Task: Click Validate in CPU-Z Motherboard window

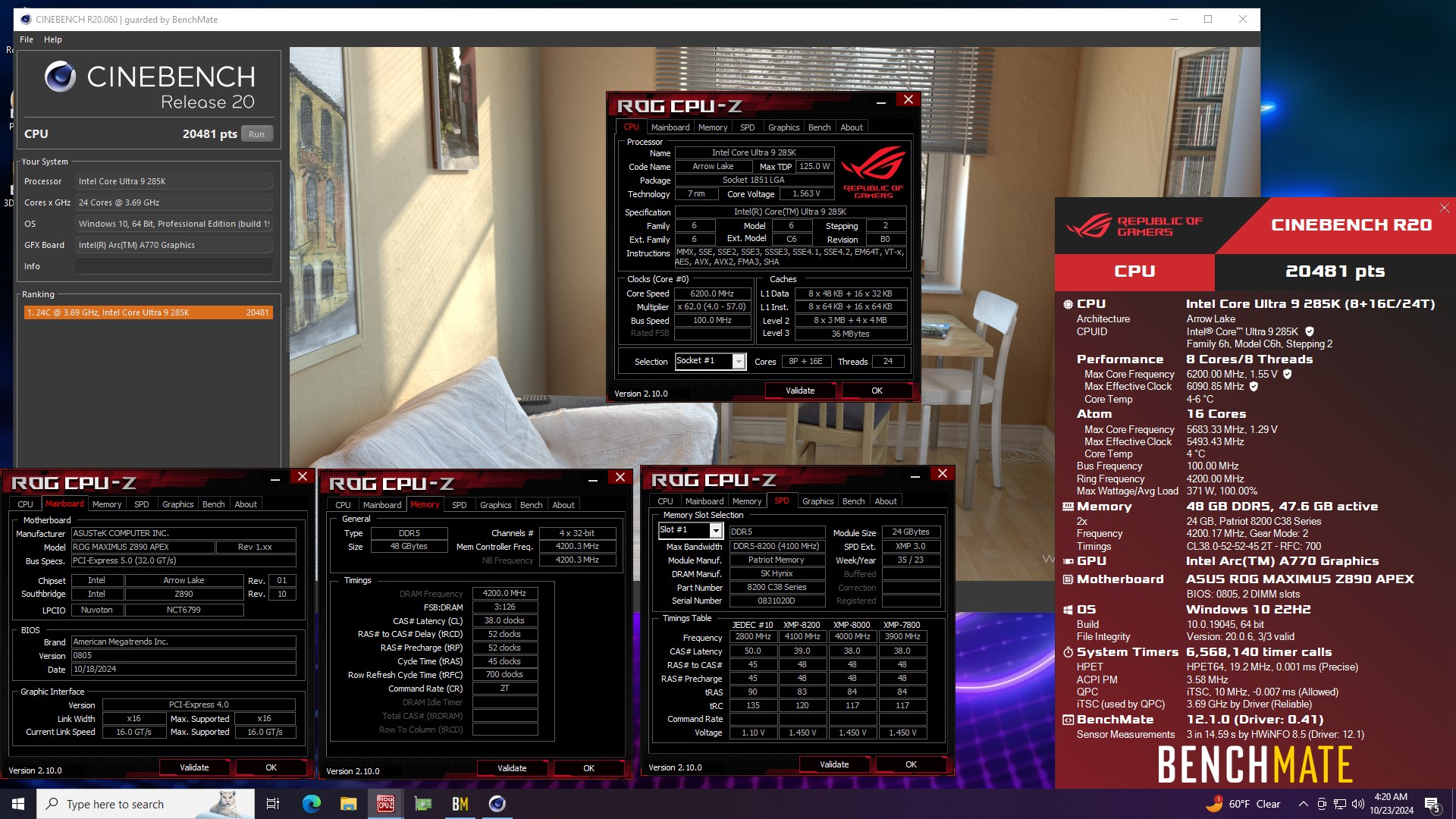Action: coord(194,767)
